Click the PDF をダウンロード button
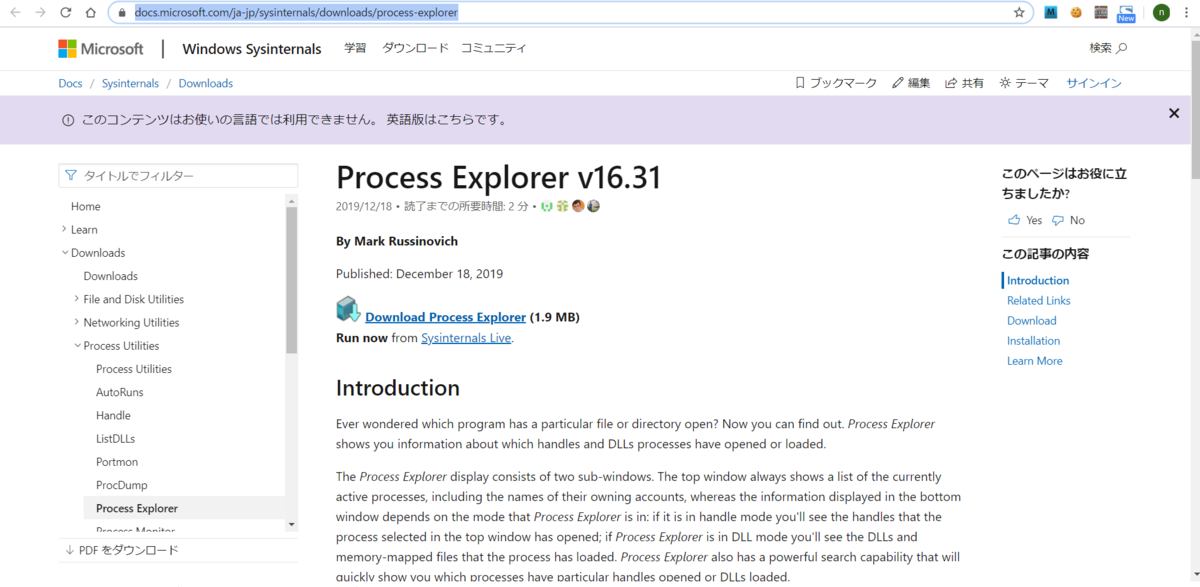Screen dimensions: 1200x587 pyautogui.click(x=121, y=550)
